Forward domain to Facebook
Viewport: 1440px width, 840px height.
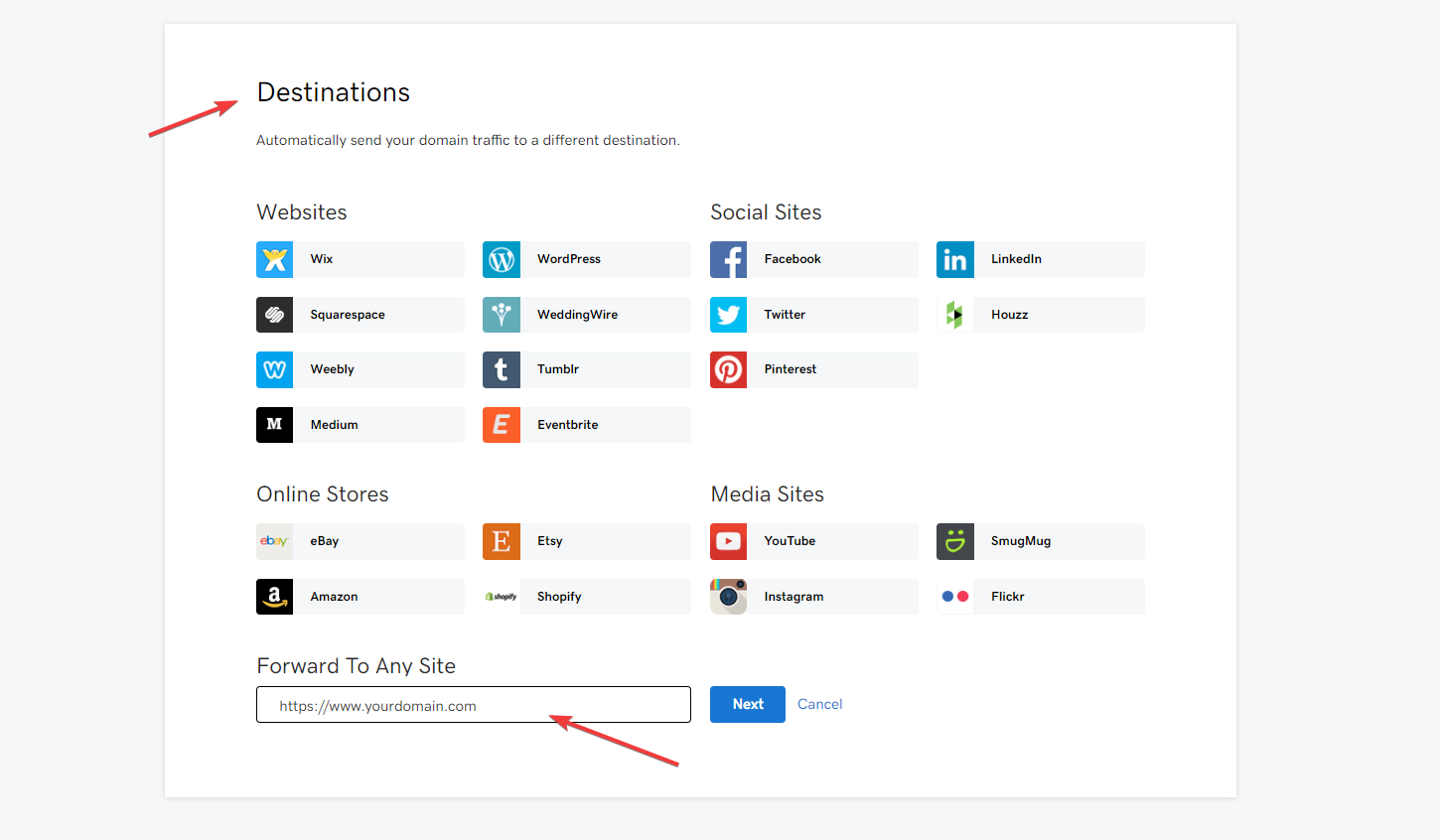pos(814,259)
